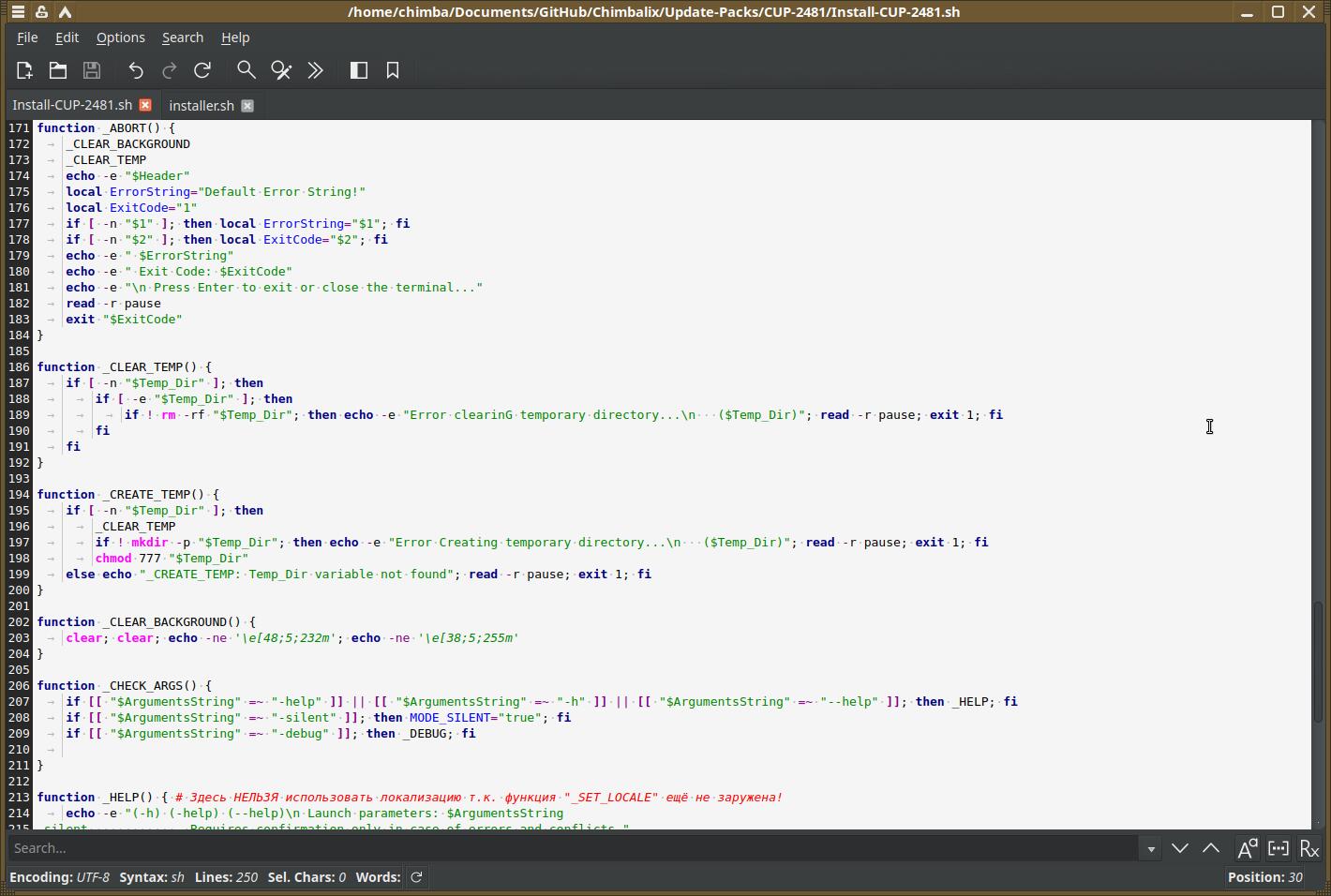Switch to the installer.sh tab

201,106
